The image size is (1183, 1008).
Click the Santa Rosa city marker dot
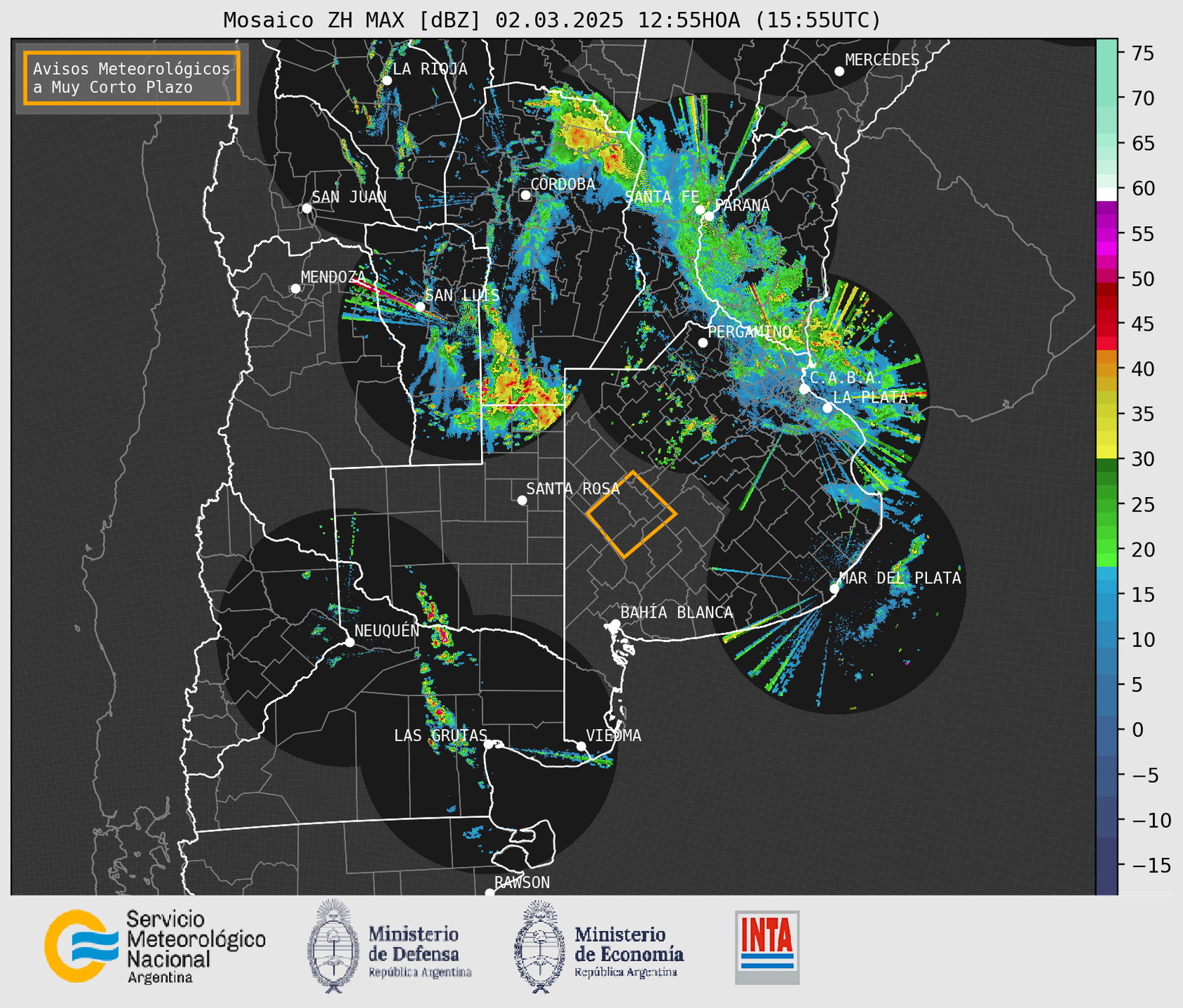522,500
